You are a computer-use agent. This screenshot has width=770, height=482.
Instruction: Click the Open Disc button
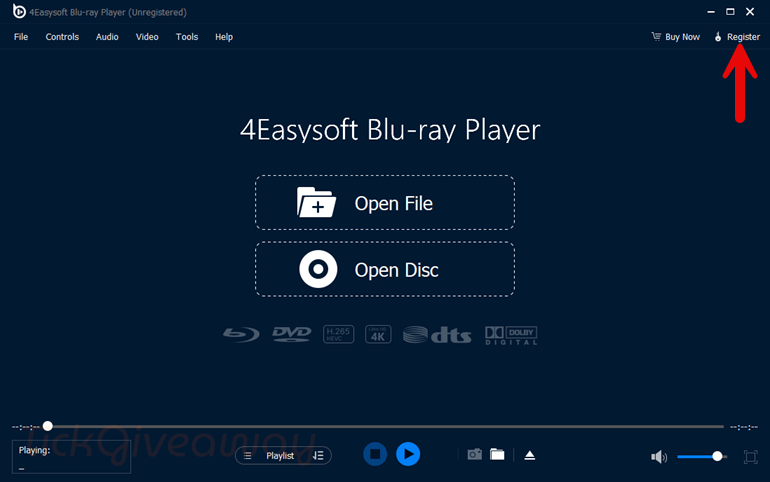(385, 269)
